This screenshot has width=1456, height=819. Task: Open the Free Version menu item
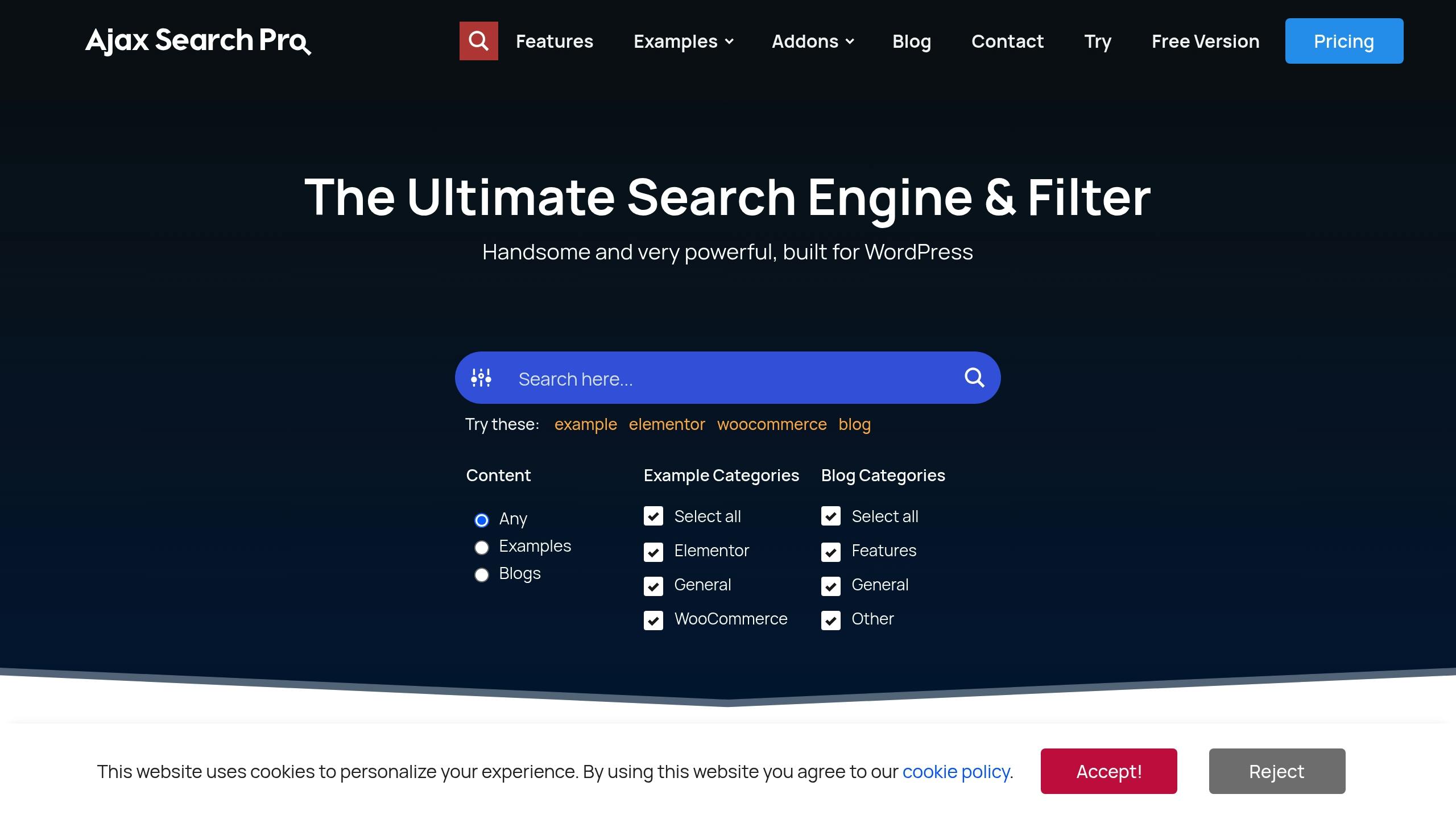1205,41
